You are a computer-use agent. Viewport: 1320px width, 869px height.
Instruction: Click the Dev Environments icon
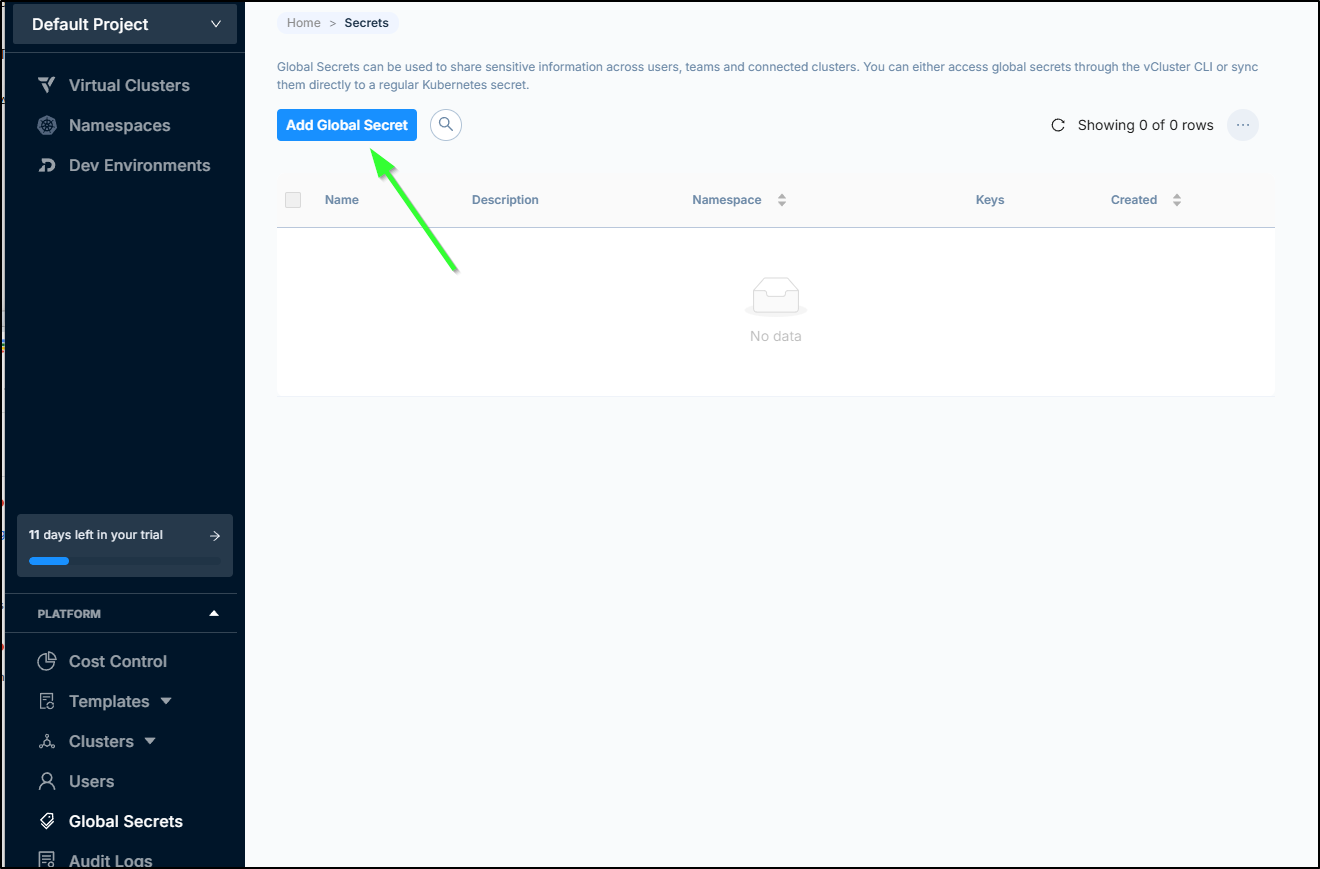46,165
